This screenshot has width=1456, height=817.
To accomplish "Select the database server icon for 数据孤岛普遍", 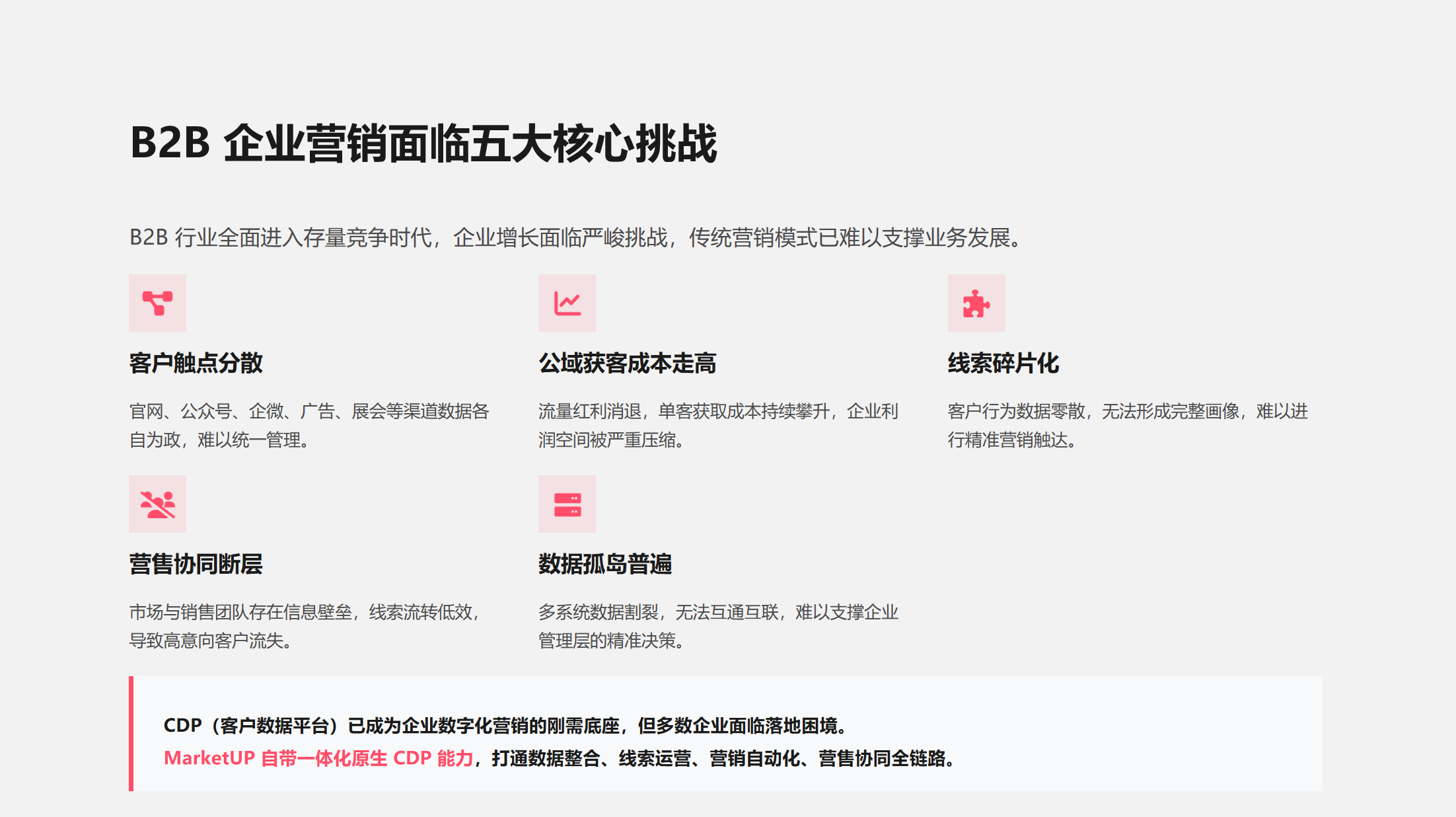I will (x=567, y=504).
